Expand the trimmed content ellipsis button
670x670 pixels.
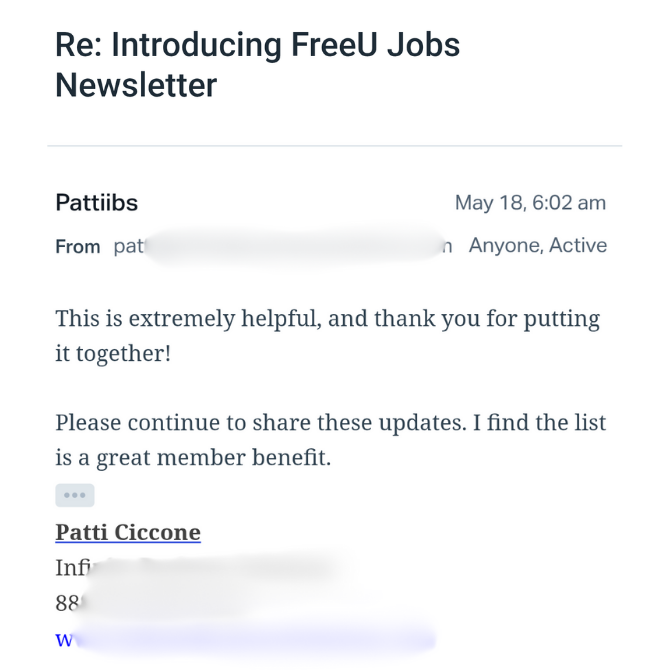[75, 495]
